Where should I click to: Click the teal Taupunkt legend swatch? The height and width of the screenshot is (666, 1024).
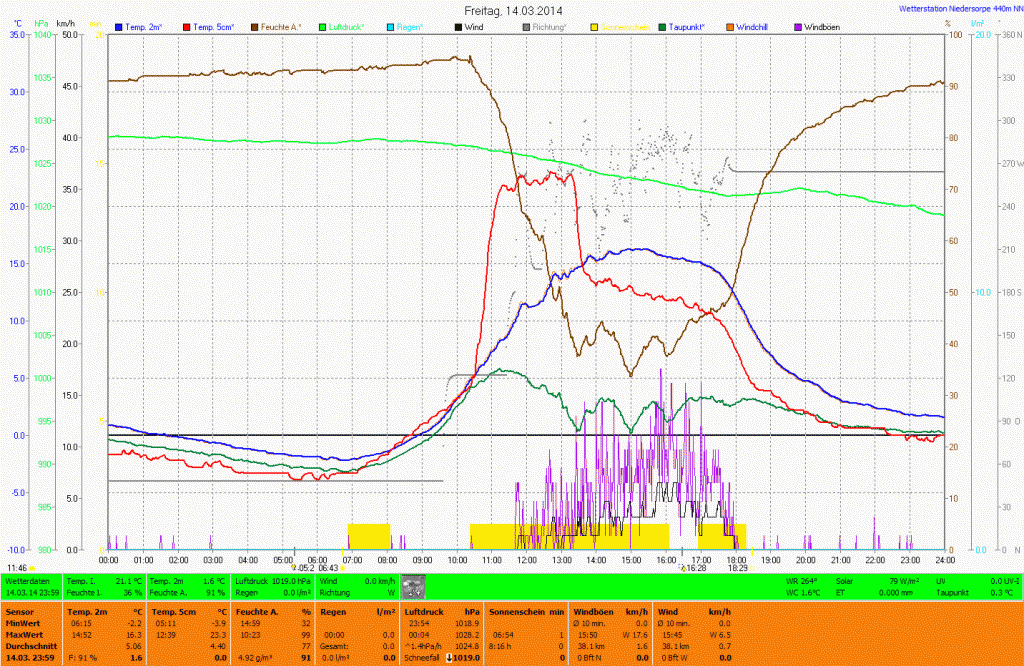[663, 26]
